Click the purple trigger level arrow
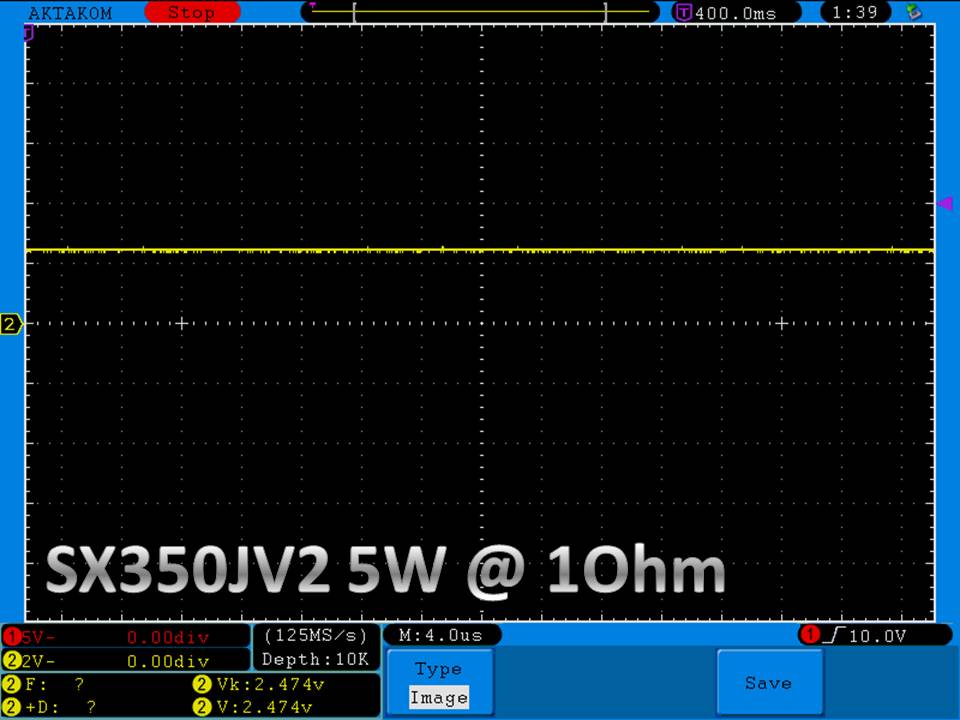This screenshot has height=720, width=960. pyautogui.click(x=944, y=204)
